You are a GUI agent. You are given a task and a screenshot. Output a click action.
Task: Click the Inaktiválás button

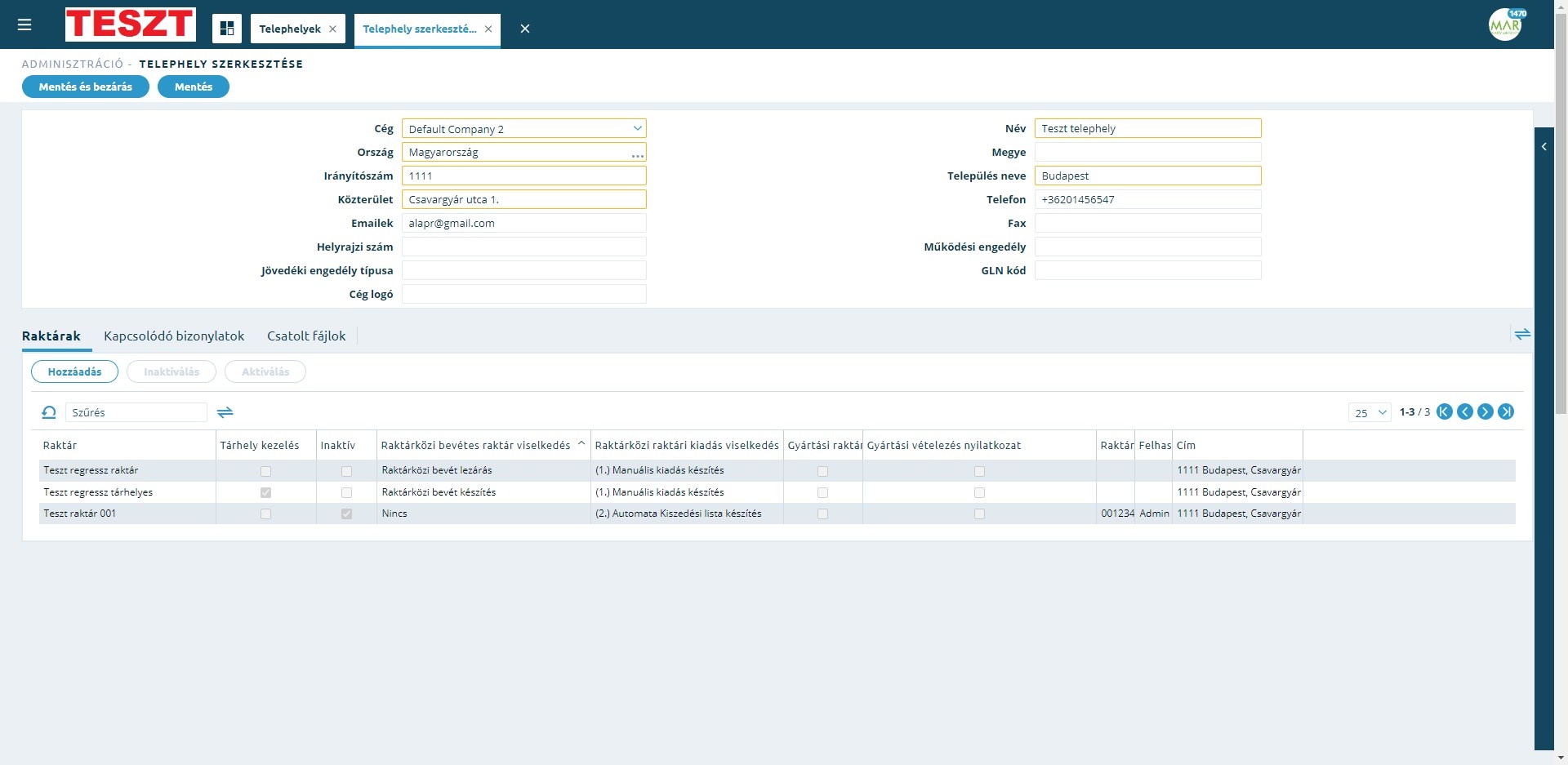[x=171, y=371]
